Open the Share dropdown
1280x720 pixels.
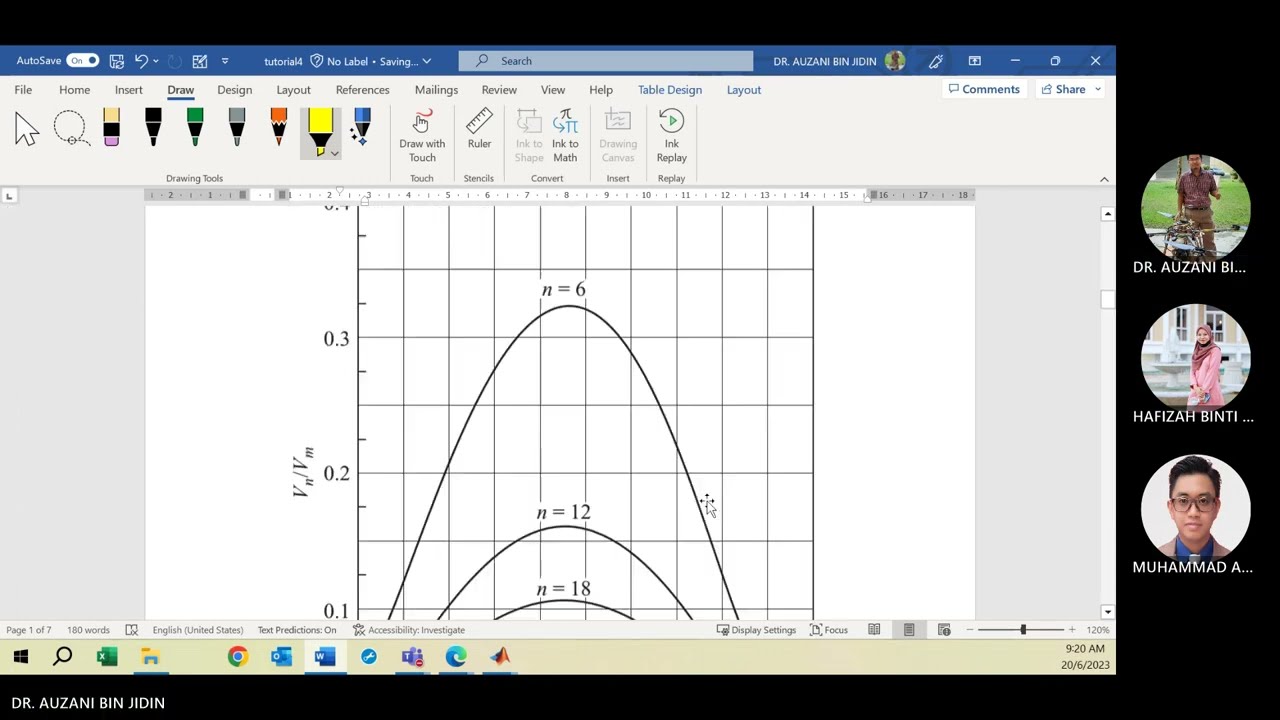click(x=1097, y=90)
